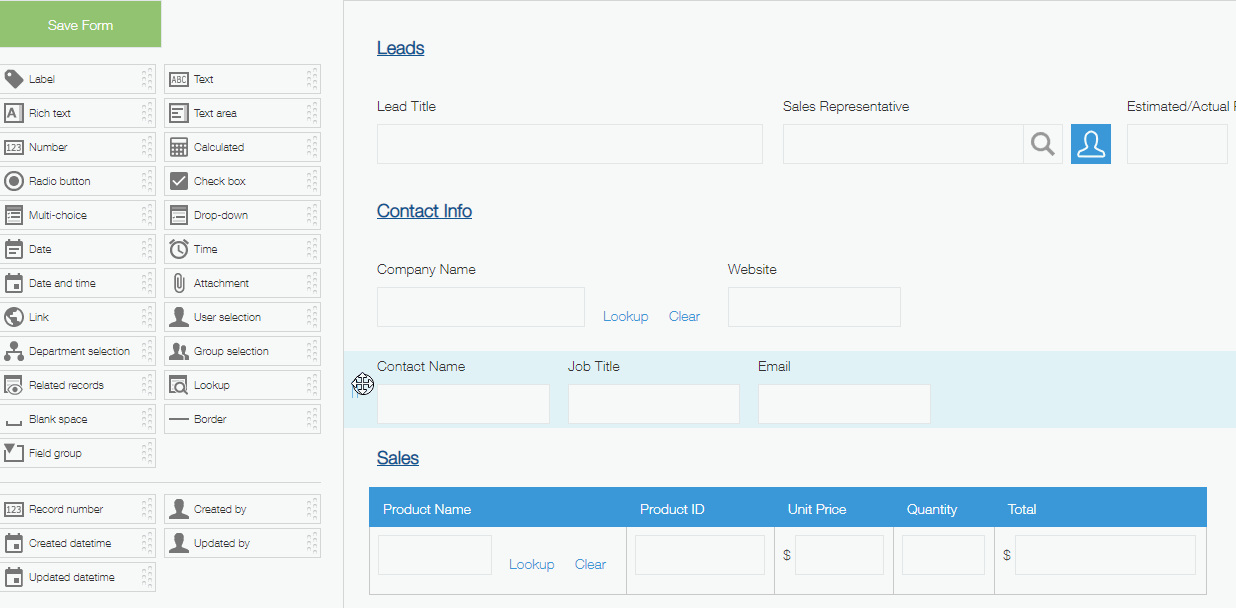The height and width of the screenshot is (608, 1236).
Task: Select the Attachment paperclip icon
Action: click(x=179, y=283)
